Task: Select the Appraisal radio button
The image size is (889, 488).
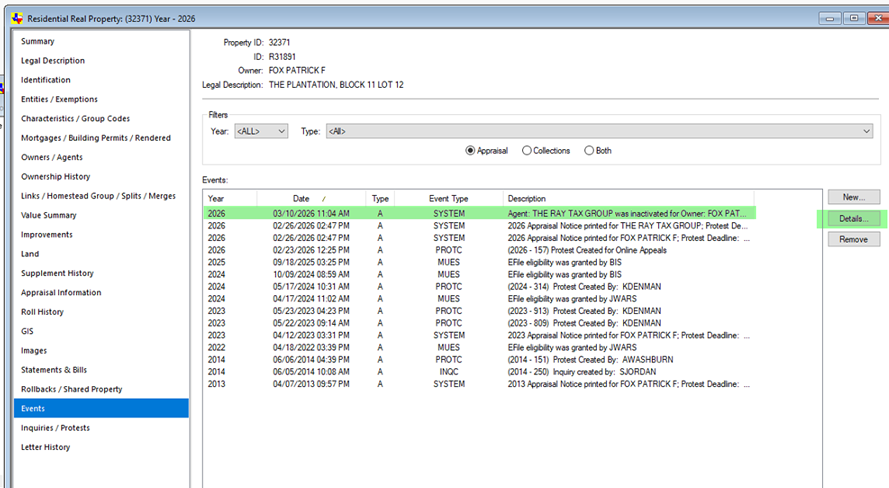Action: (471, 151)
